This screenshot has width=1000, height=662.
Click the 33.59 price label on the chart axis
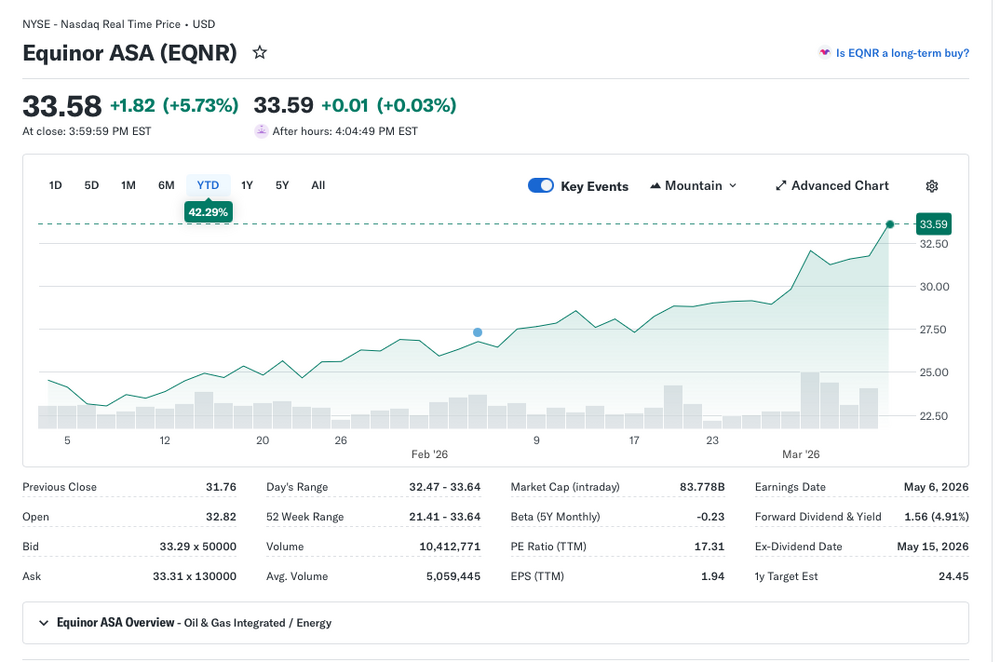pos(934,224)
